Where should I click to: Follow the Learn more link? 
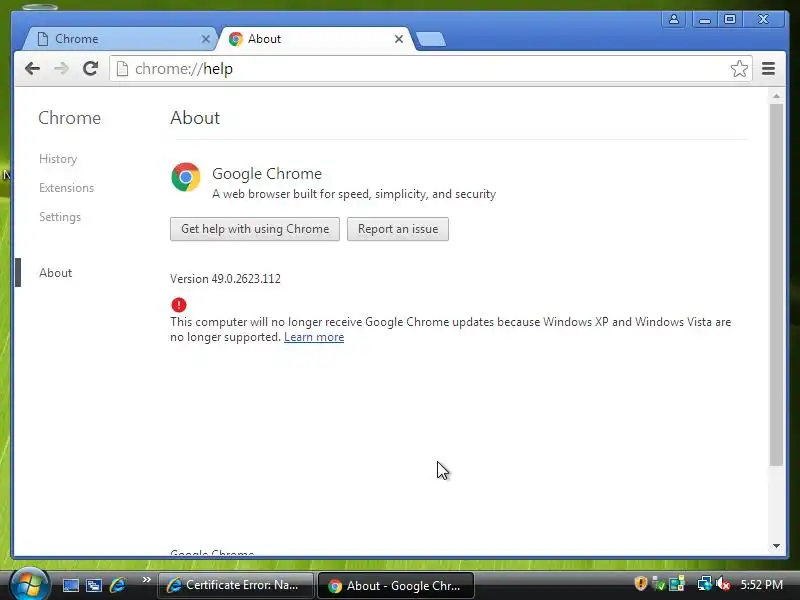tap(314, 337)
